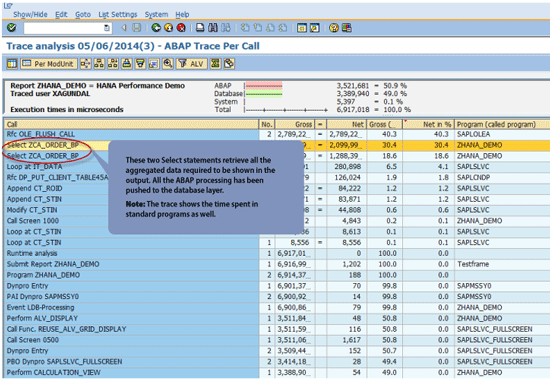The width and height of the screenshot is (550, 380).
Task: Click the Create New Session icon
Action: tap(302, 28)
